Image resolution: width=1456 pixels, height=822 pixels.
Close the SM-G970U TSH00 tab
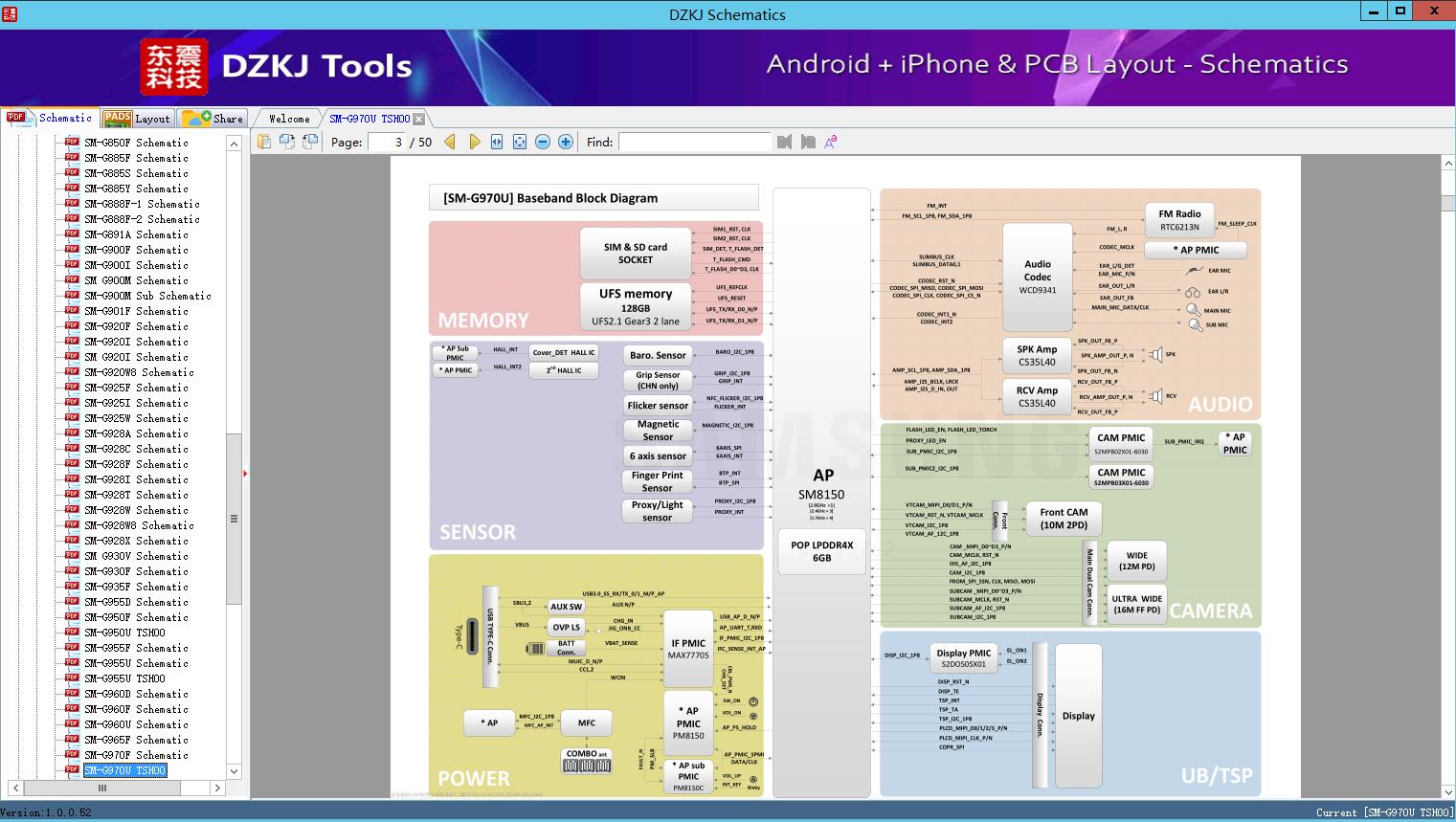tap(419, 119)
